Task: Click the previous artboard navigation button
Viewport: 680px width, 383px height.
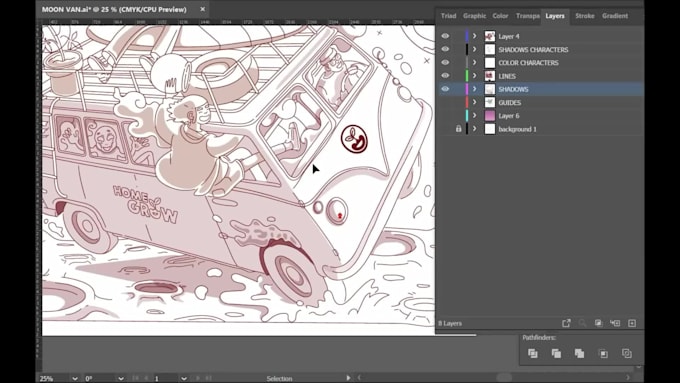Action: pyautogui.click(x=146, y=378)
